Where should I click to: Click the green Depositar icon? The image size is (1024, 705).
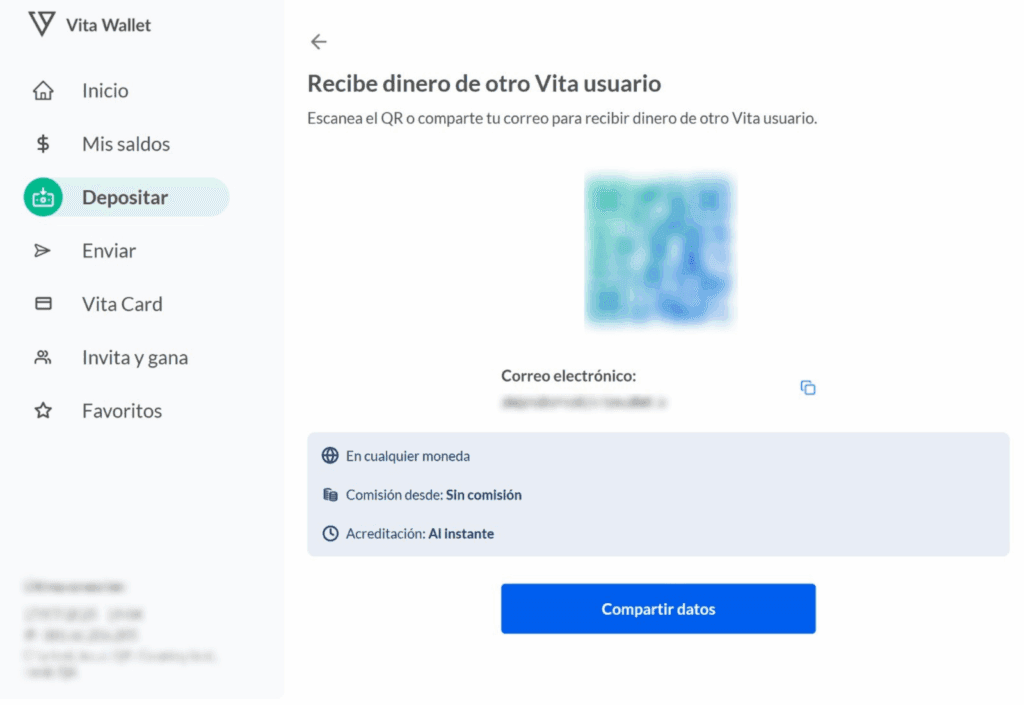[43, 197]
